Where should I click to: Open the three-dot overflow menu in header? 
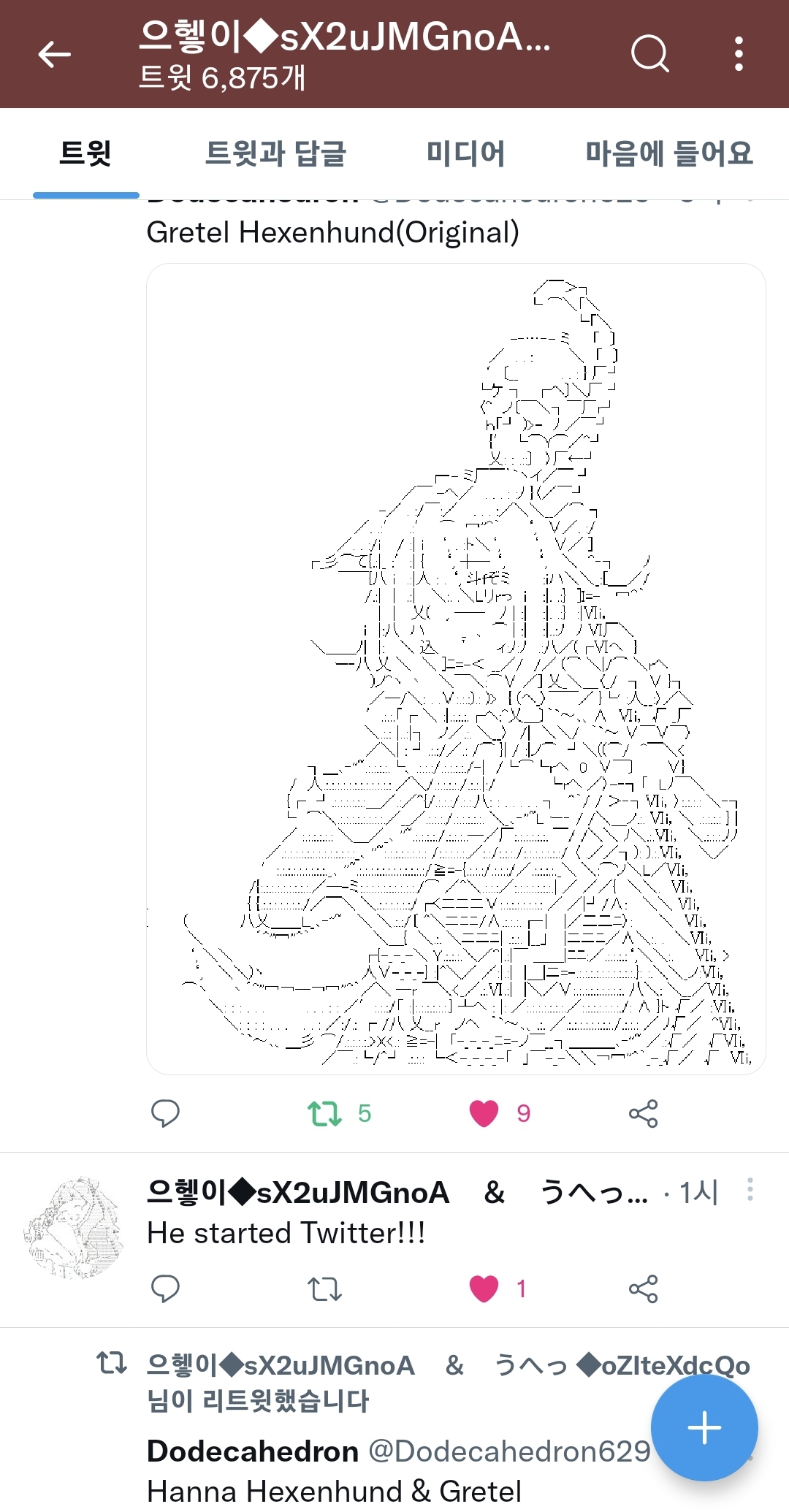point(739,54)
